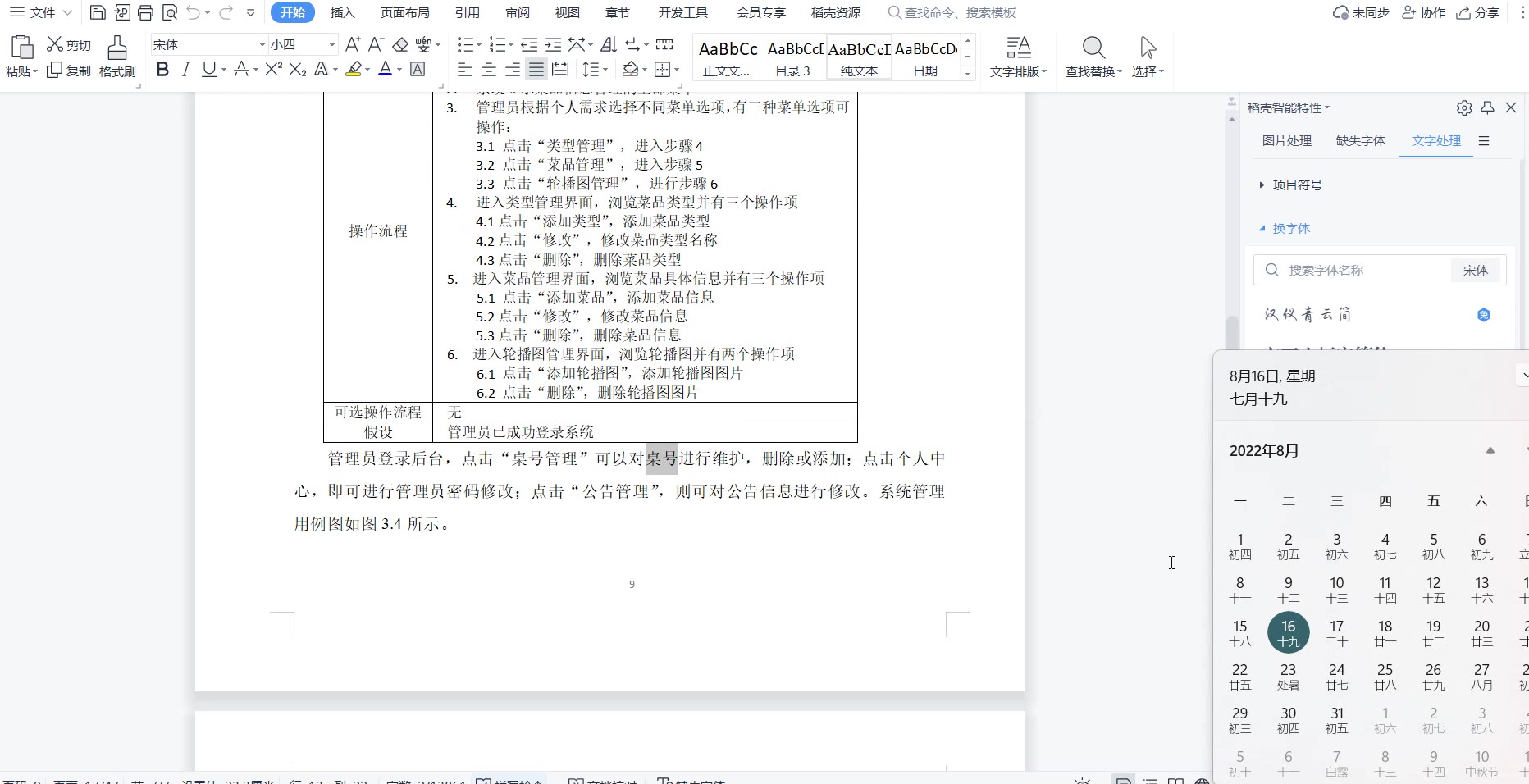Click the 分享 share button
This screenshot has height=784, width=1529.
1478,12
